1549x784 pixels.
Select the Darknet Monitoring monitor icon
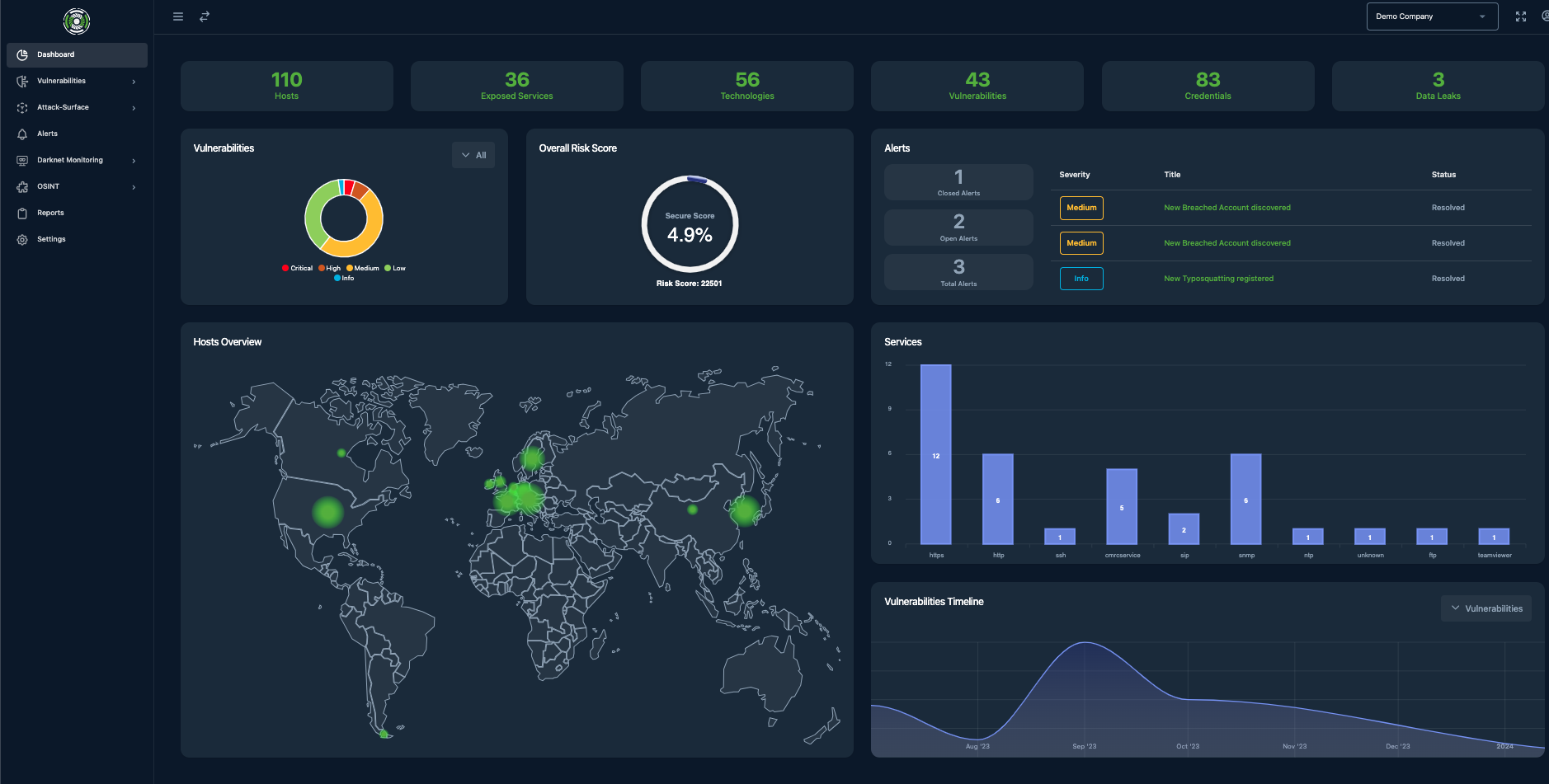point(22,160)
